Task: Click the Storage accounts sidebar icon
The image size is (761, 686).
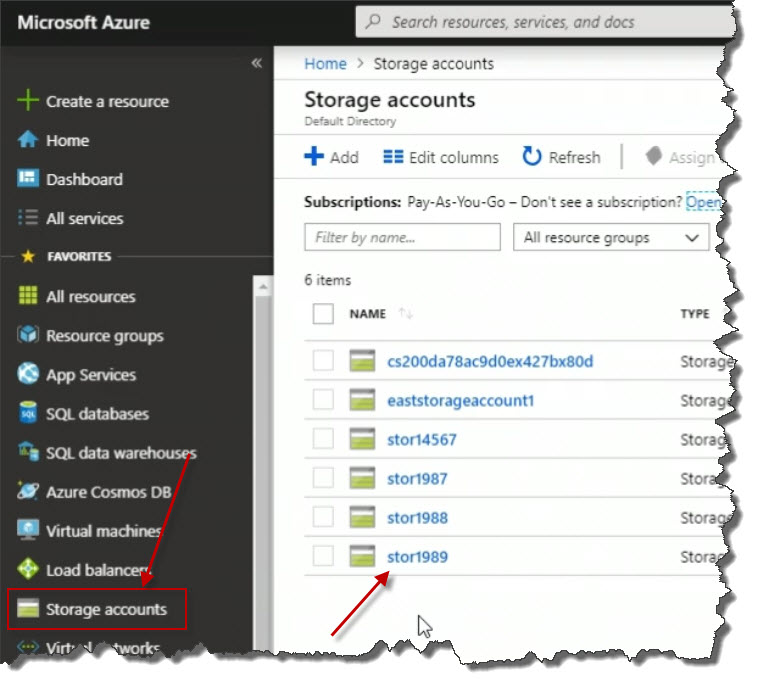Action: (x=28, y=608)
